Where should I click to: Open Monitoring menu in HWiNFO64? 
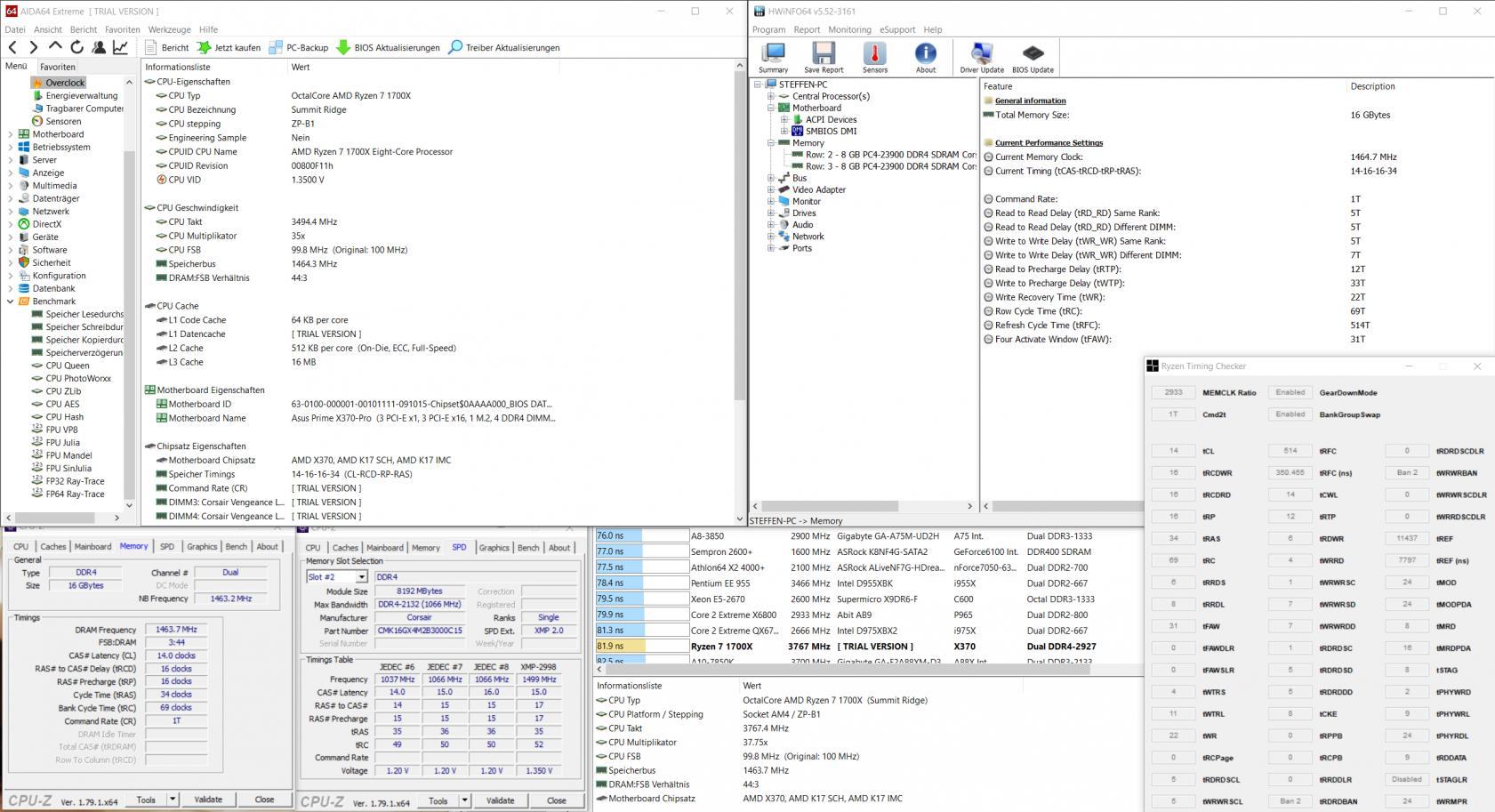tap(849, 29)
